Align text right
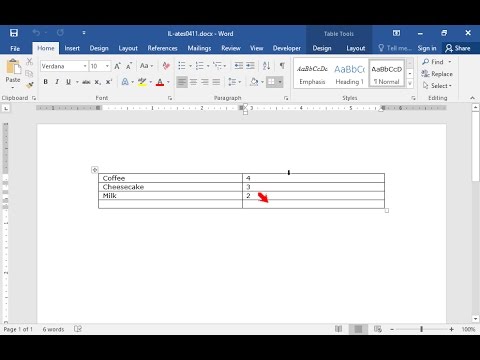 tap(205, 82)
